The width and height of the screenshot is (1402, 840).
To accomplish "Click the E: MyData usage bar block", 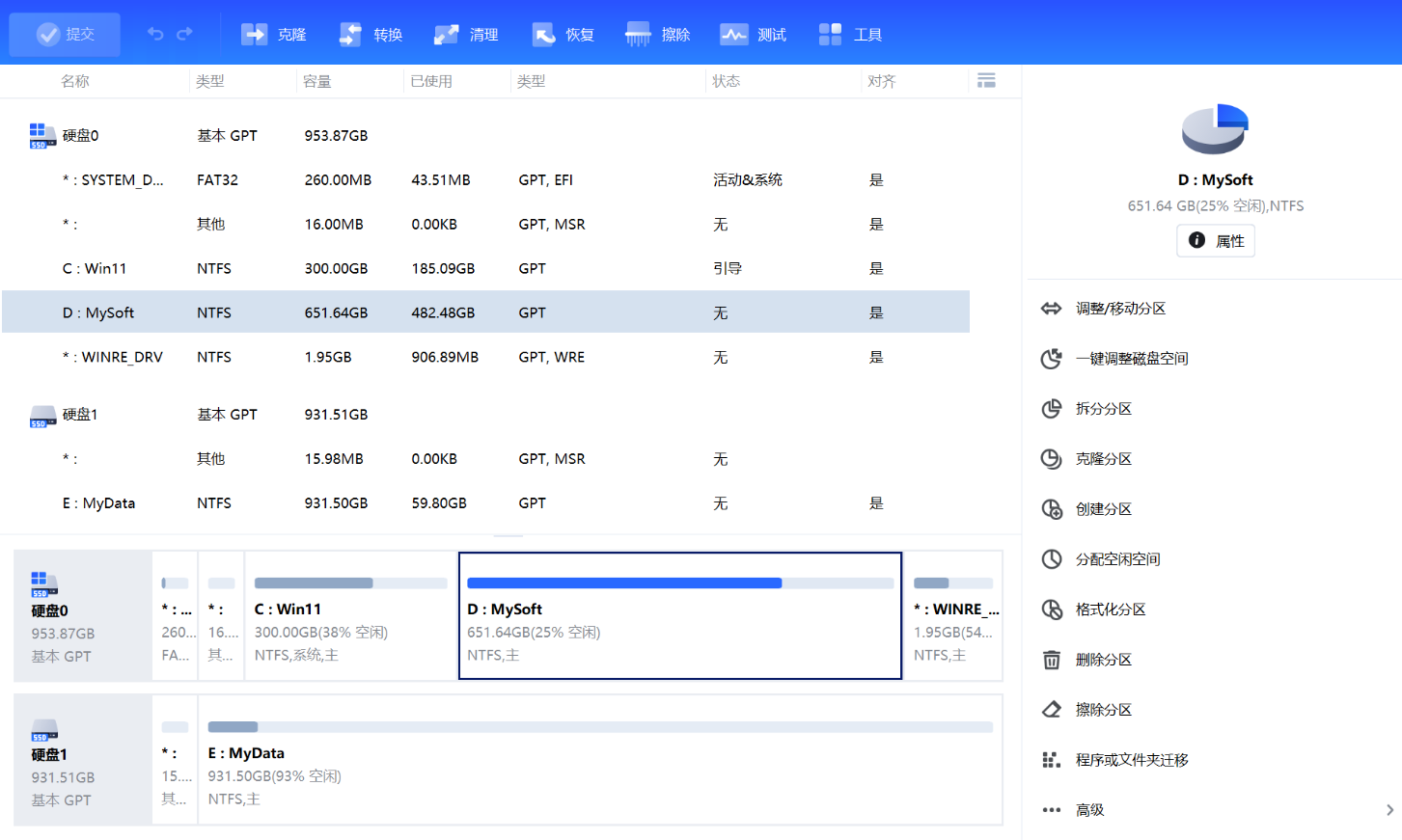I will tap(599, 761).
